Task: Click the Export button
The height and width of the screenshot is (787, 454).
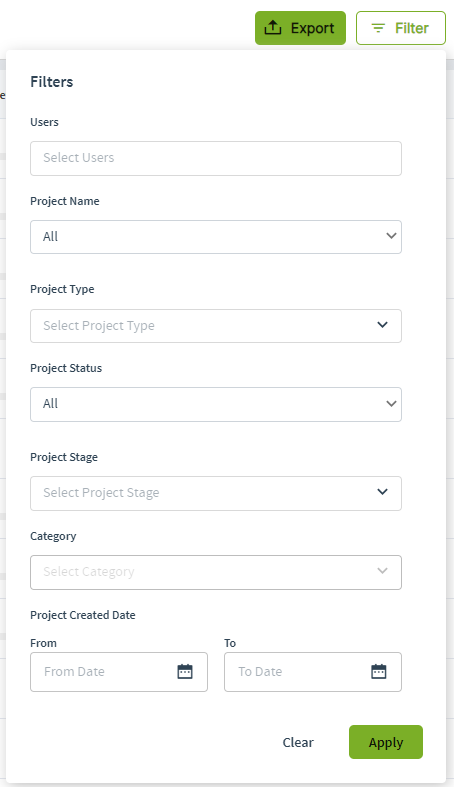Action: (300, 28)
